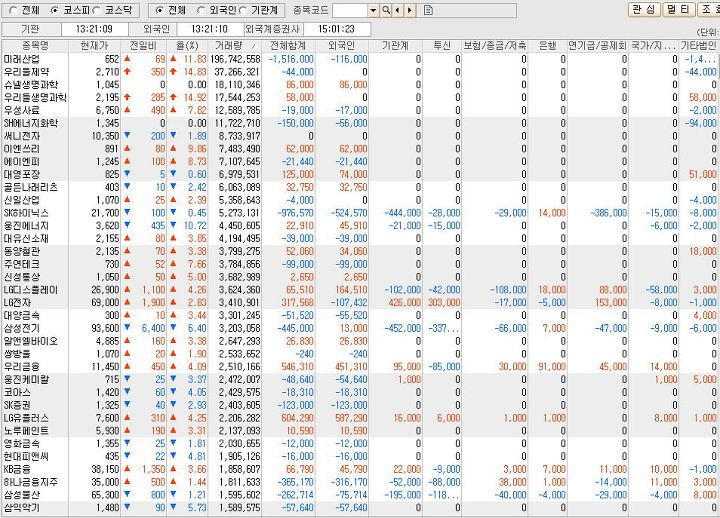Select the 슈넬생명과학 stock row
This screenshot has width=720, height=518.
coord(360,85)
